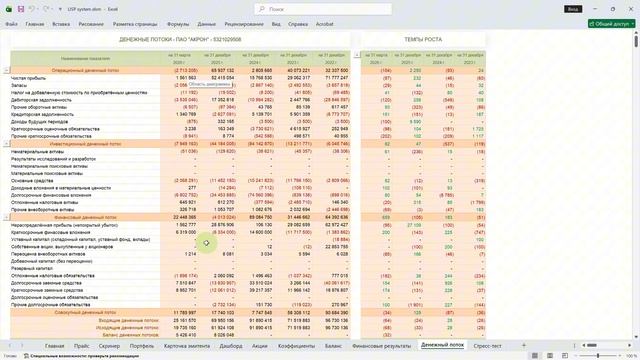
Task: Click the ТЕМПЫ РОСТА table title
Action: click(x=423, y=39)
